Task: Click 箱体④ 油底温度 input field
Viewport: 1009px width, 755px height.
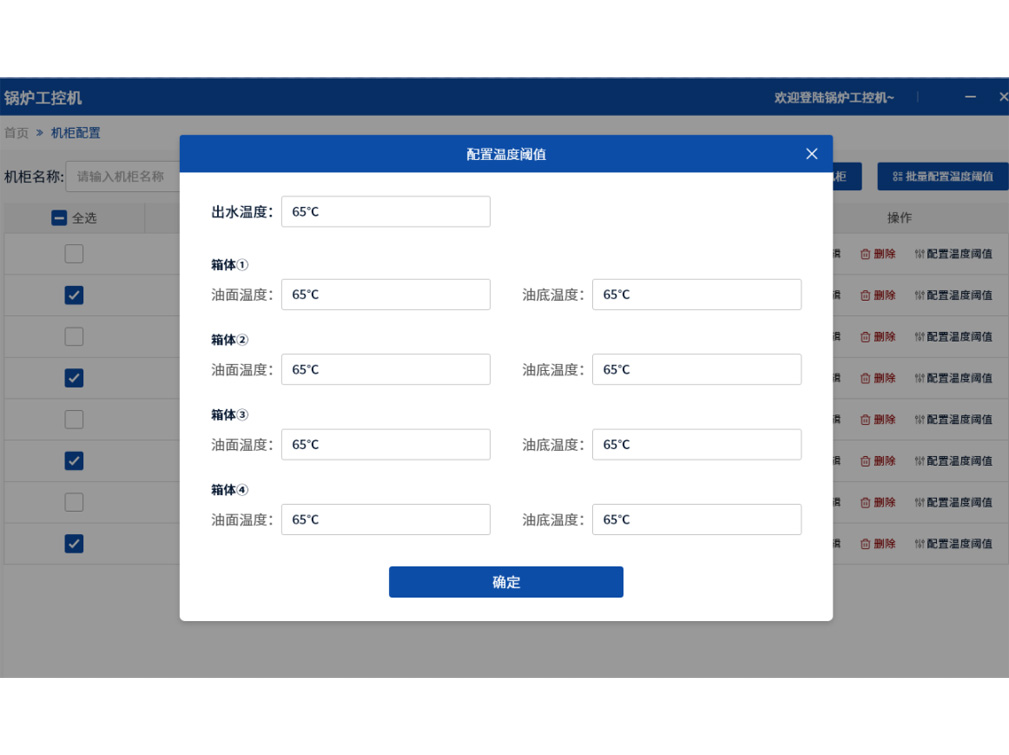Action: (x=696, y=520)
